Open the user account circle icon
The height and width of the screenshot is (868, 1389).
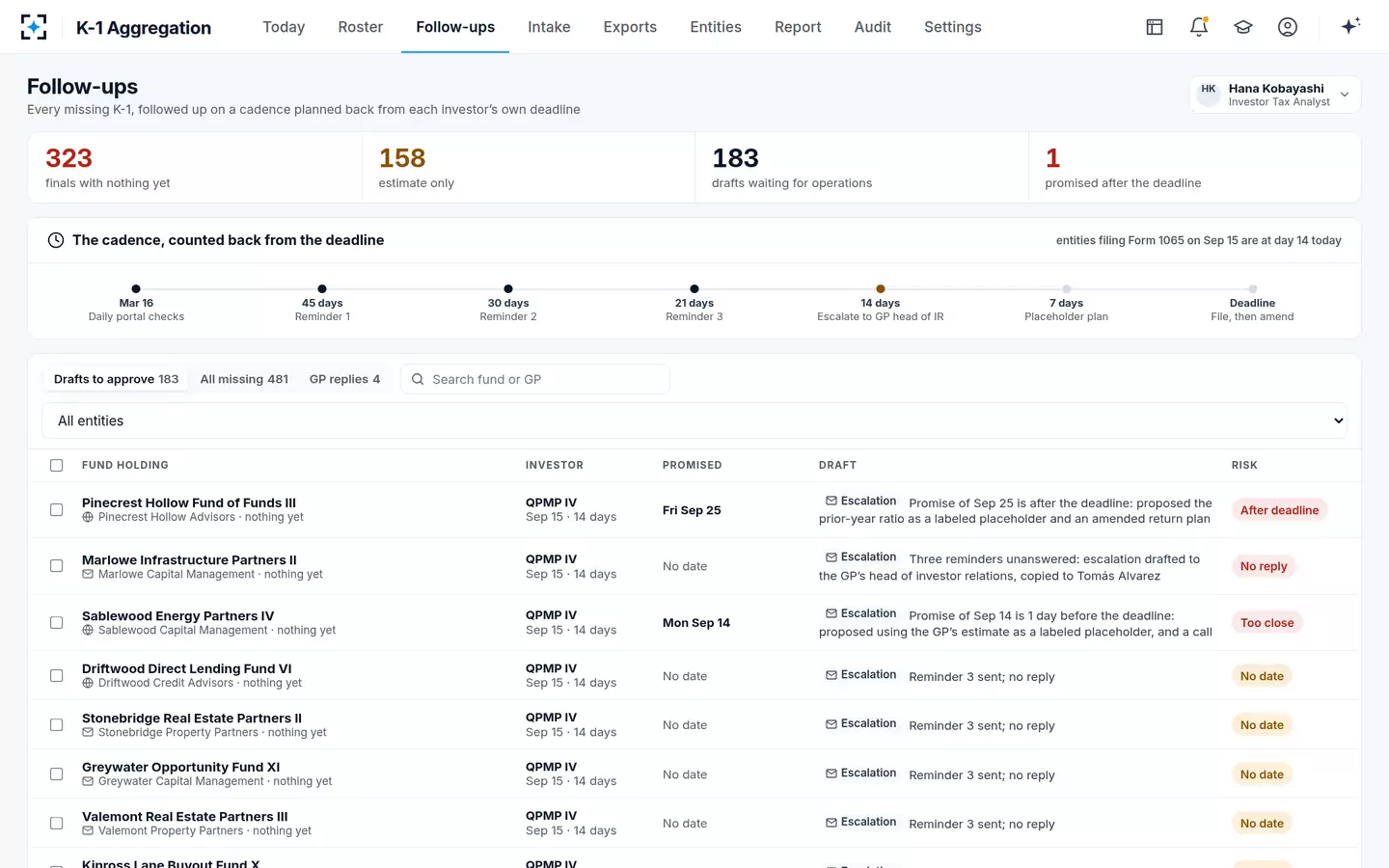click(1288, 27)
